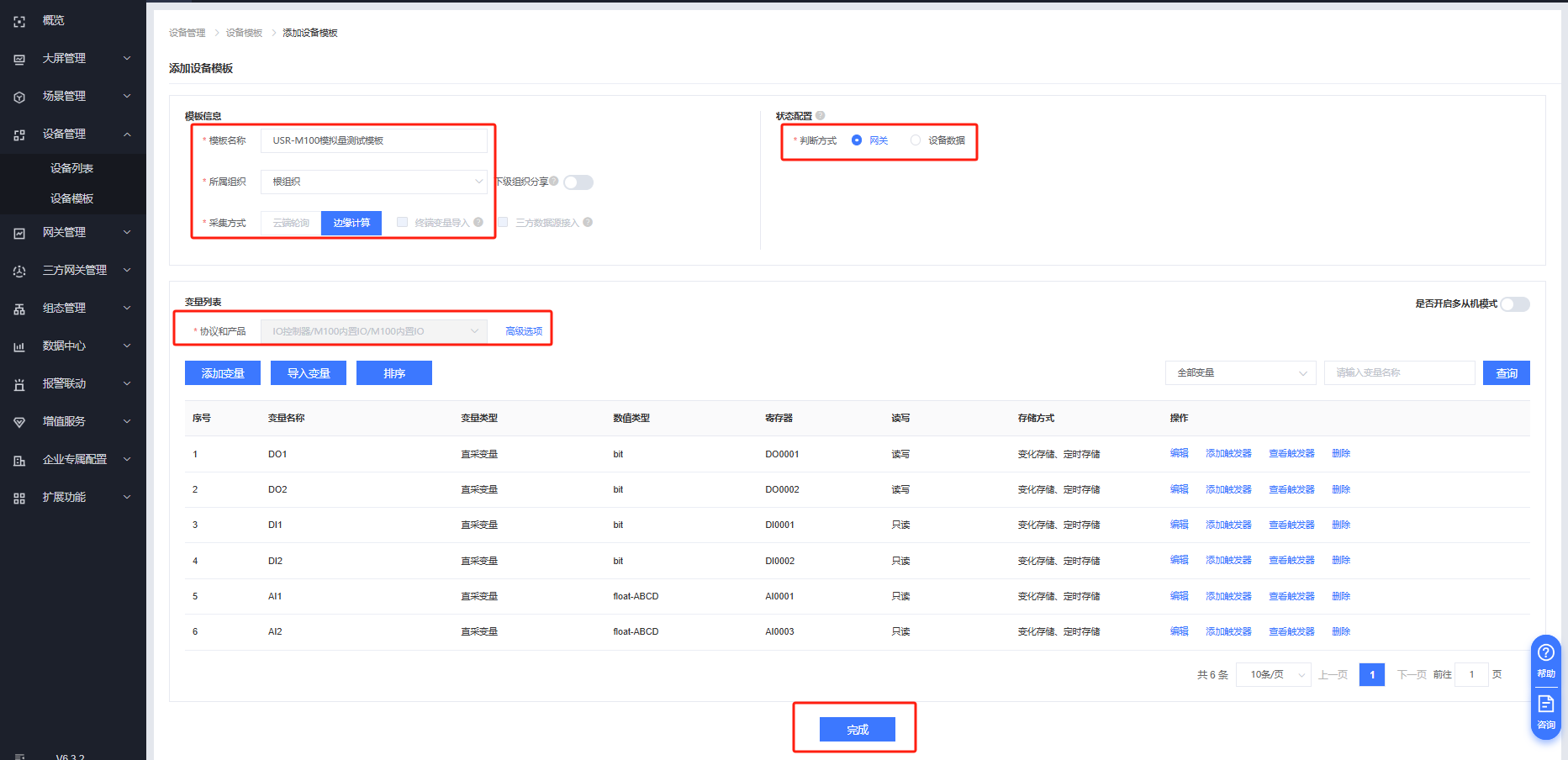Click the 报警联动 alarm icon

pyautogui.click(x=19, y=384)
